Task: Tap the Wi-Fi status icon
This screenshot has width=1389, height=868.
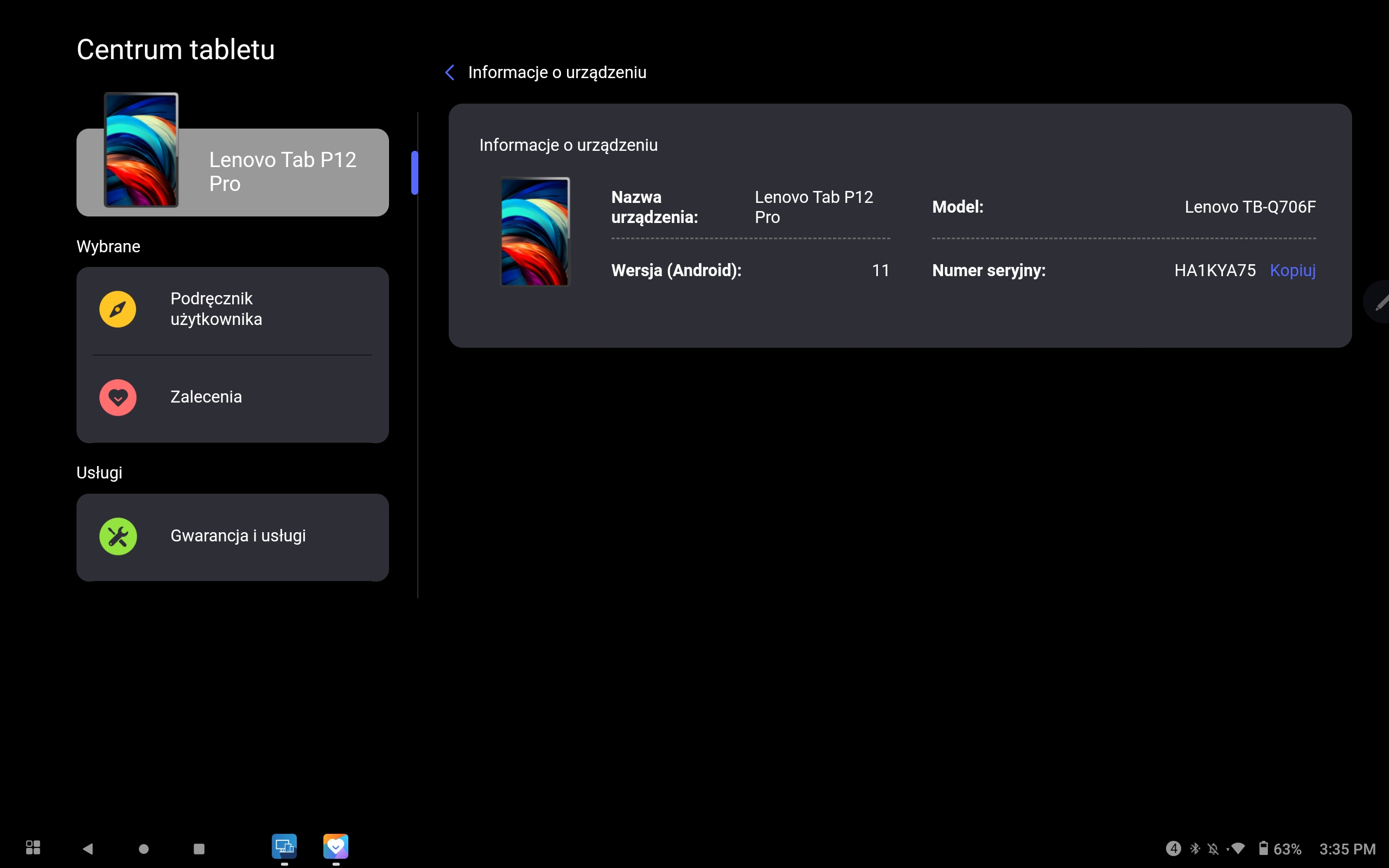Action: tap(1238, 848)
